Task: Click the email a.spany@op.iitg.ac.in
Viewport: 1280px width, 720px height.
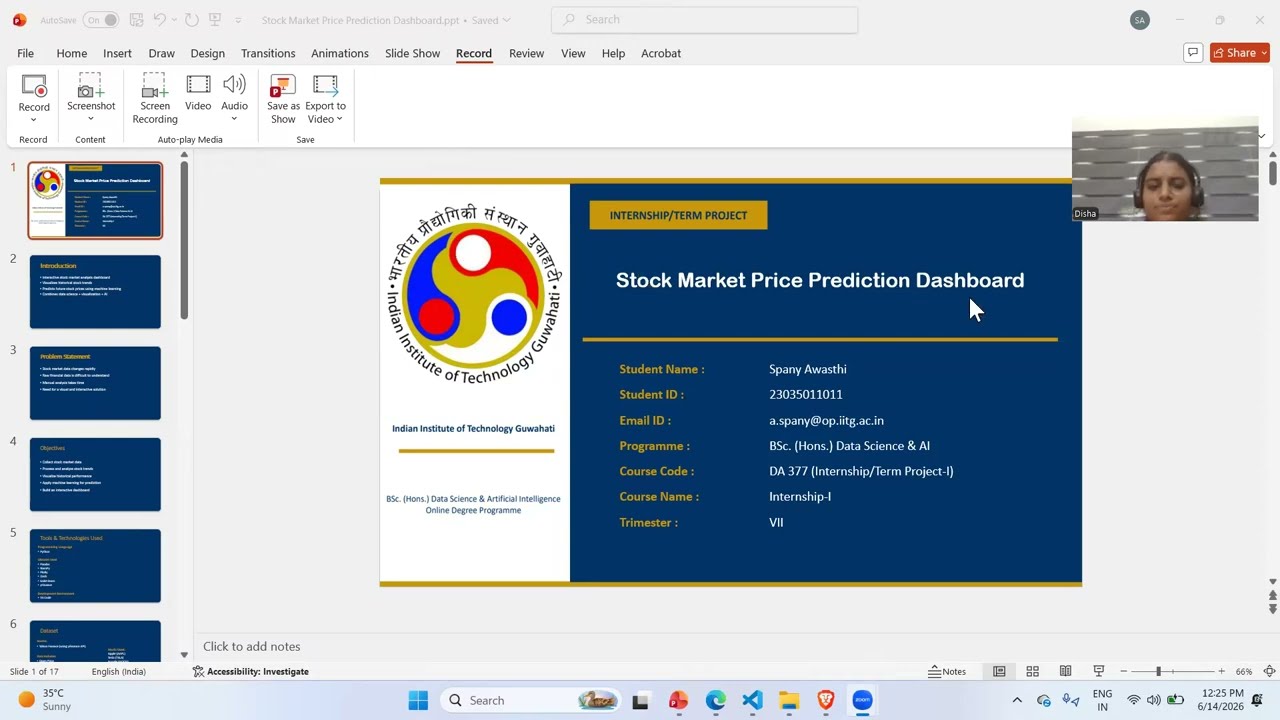Action: click(x=826, y=421)
